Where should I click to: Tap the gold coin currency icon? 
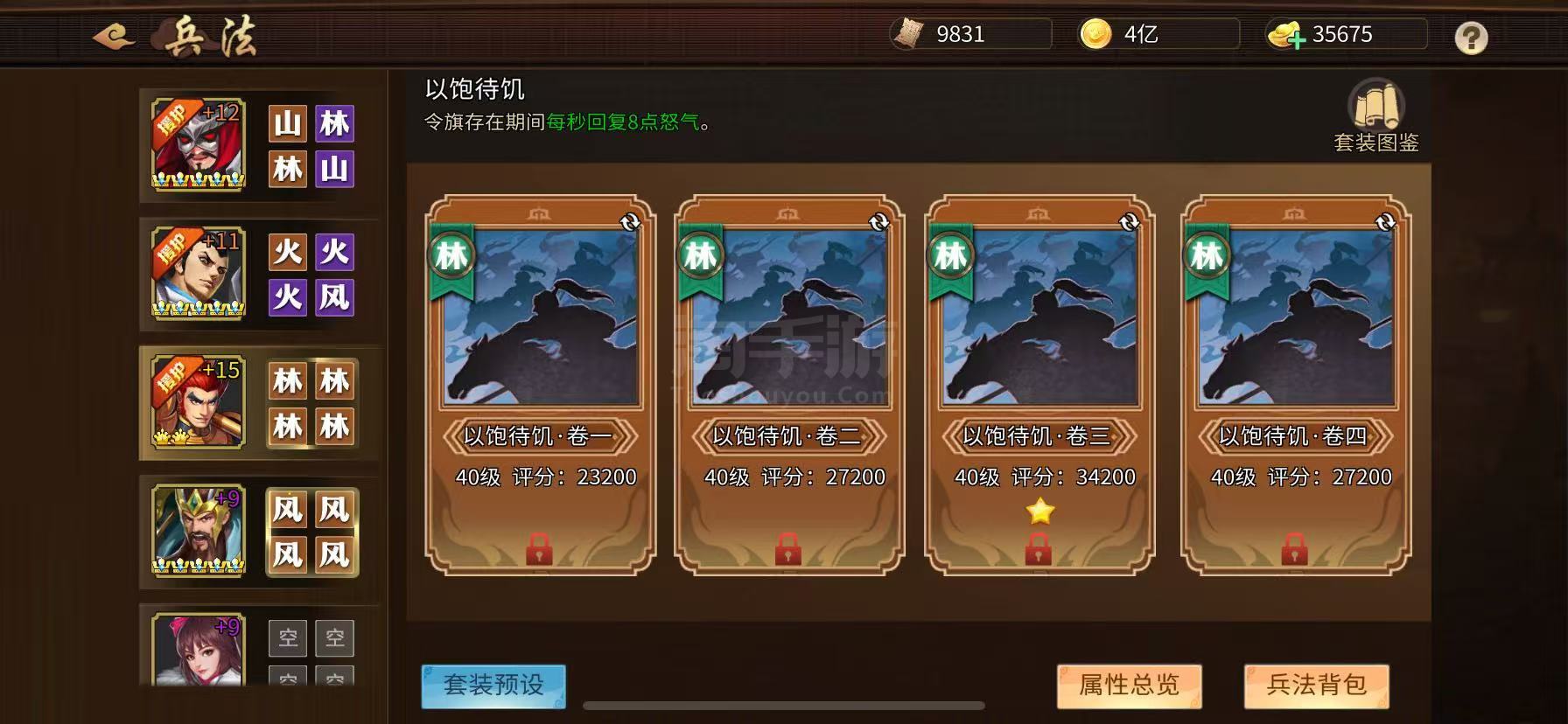coord(1096,34)
